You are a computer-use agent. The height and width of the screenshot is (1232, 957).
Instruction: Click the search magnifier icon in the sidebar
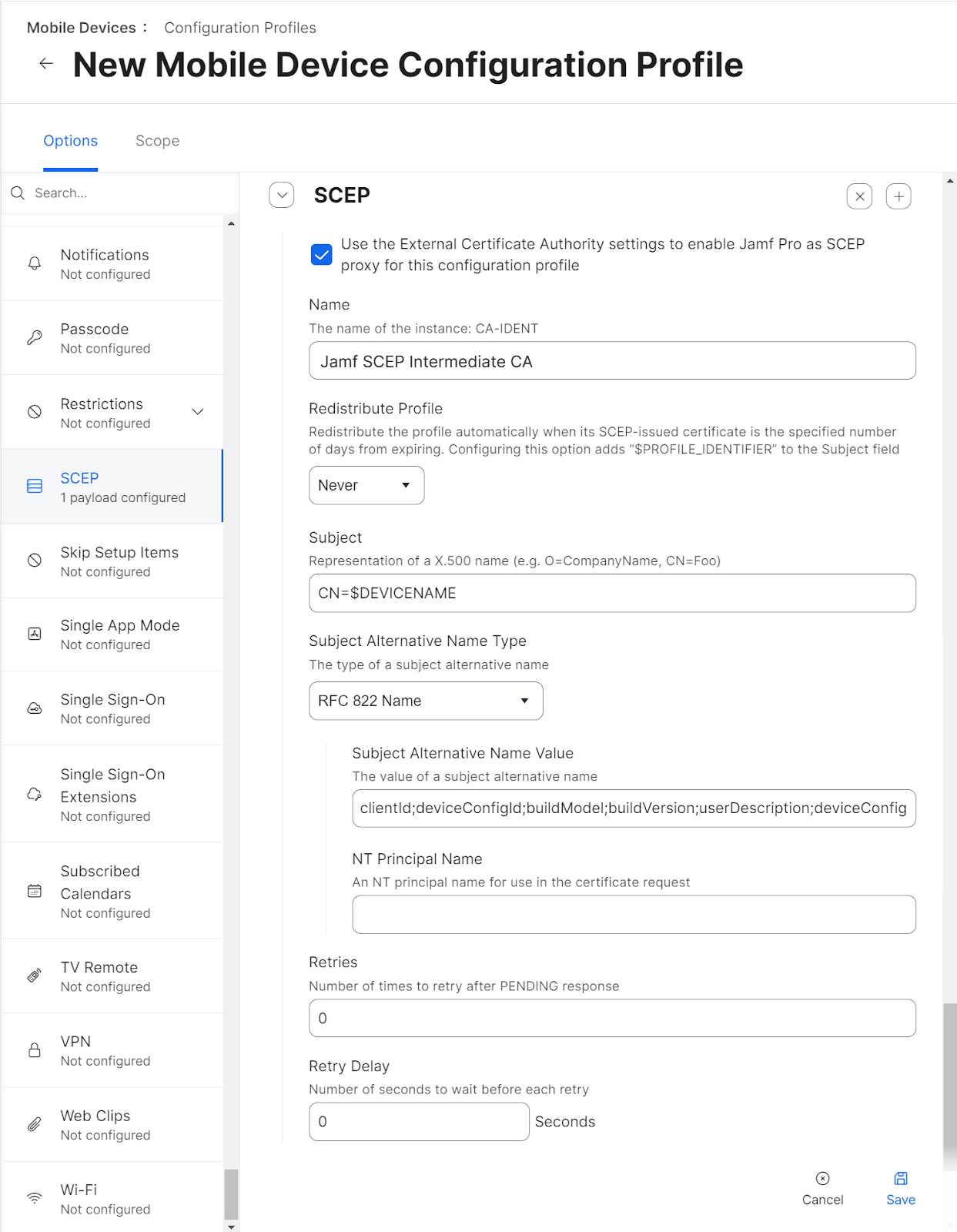click(18, 193)
